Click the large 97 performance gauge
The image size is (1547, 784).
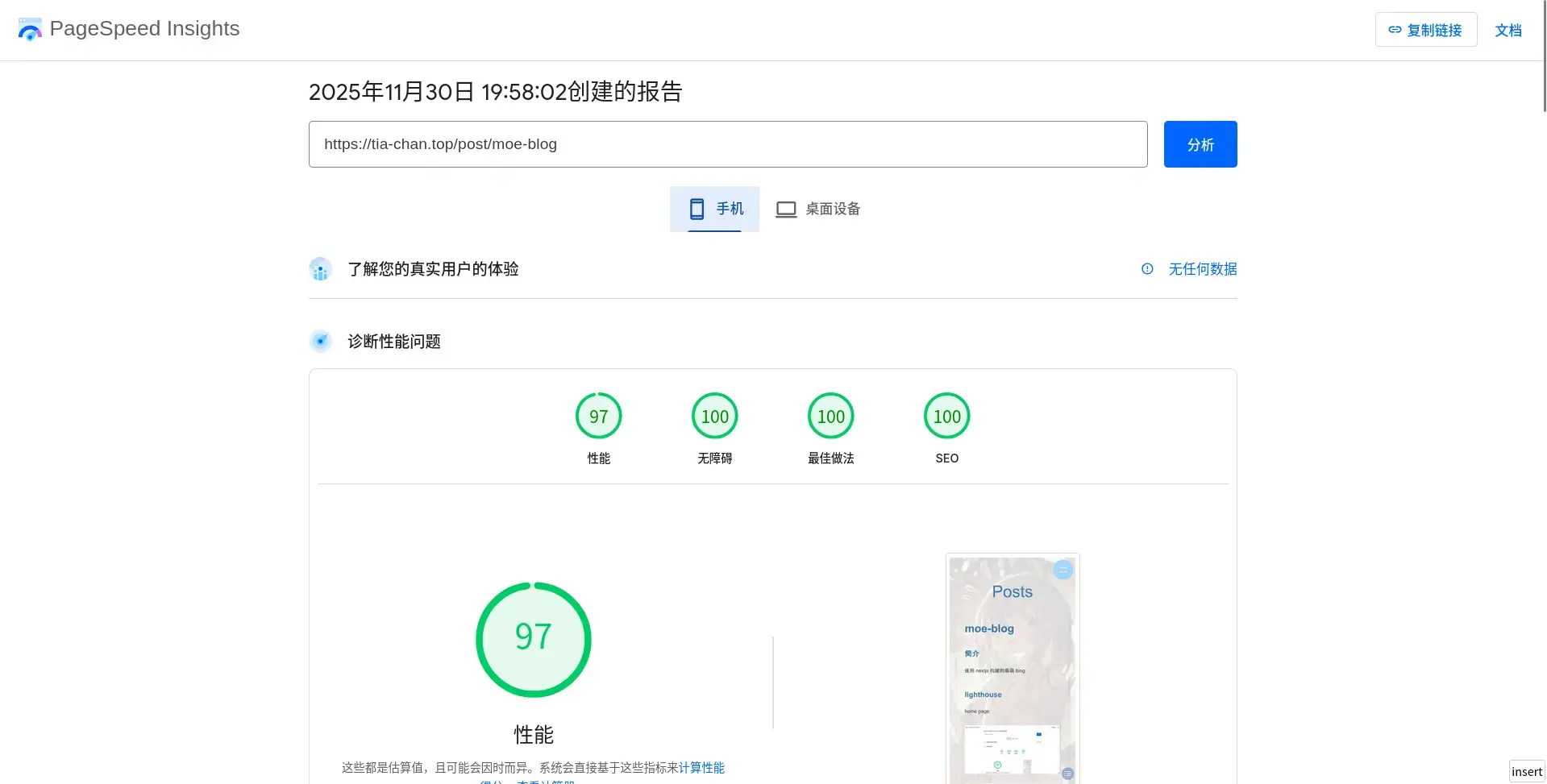[x=533, y=640]
